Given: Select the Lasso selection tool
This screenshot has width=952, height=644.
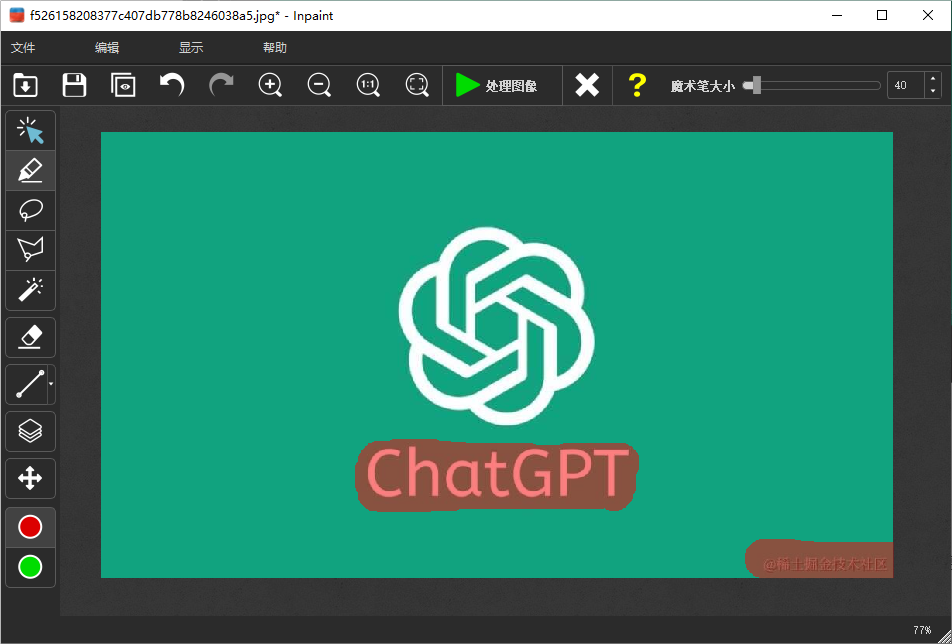Looking at the screenshot, I should tap(30, 210).
